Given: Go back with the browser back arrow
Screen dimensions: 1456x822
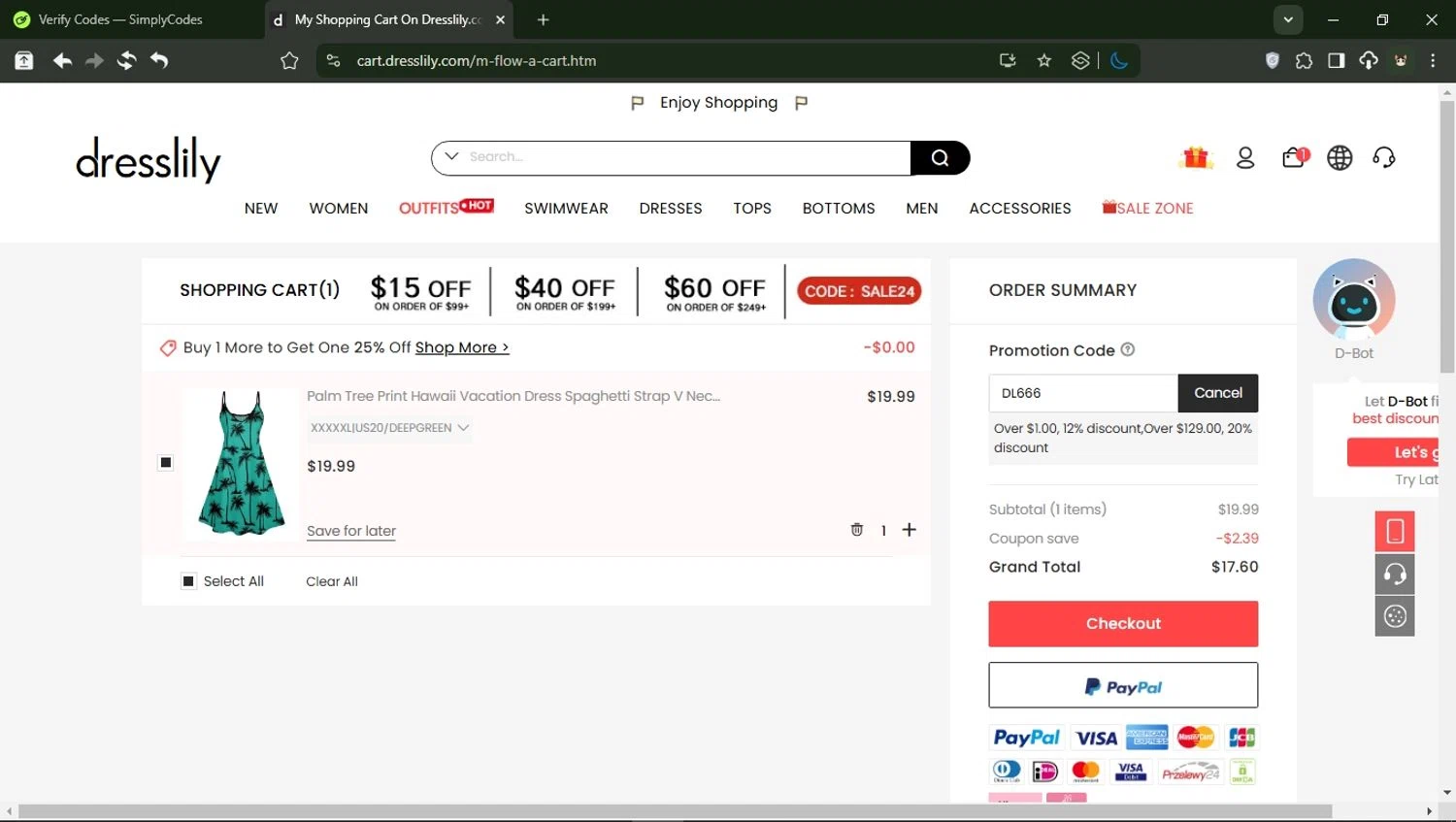Looking at the screenshot, I should point(62,60).
